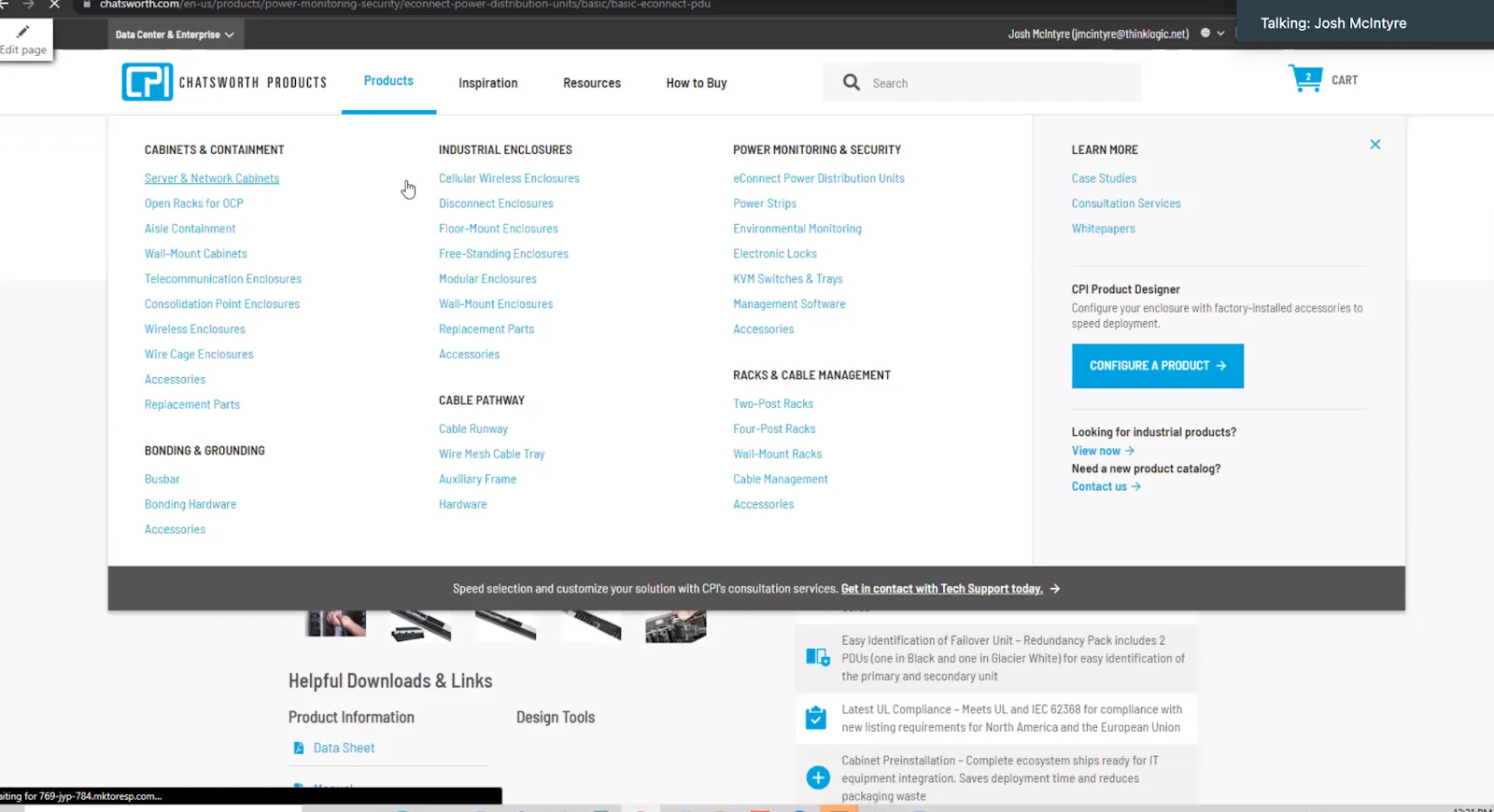Open Open Racks for OCP link
Viewport: 1494px width, 812px height.
click(194, 203)
